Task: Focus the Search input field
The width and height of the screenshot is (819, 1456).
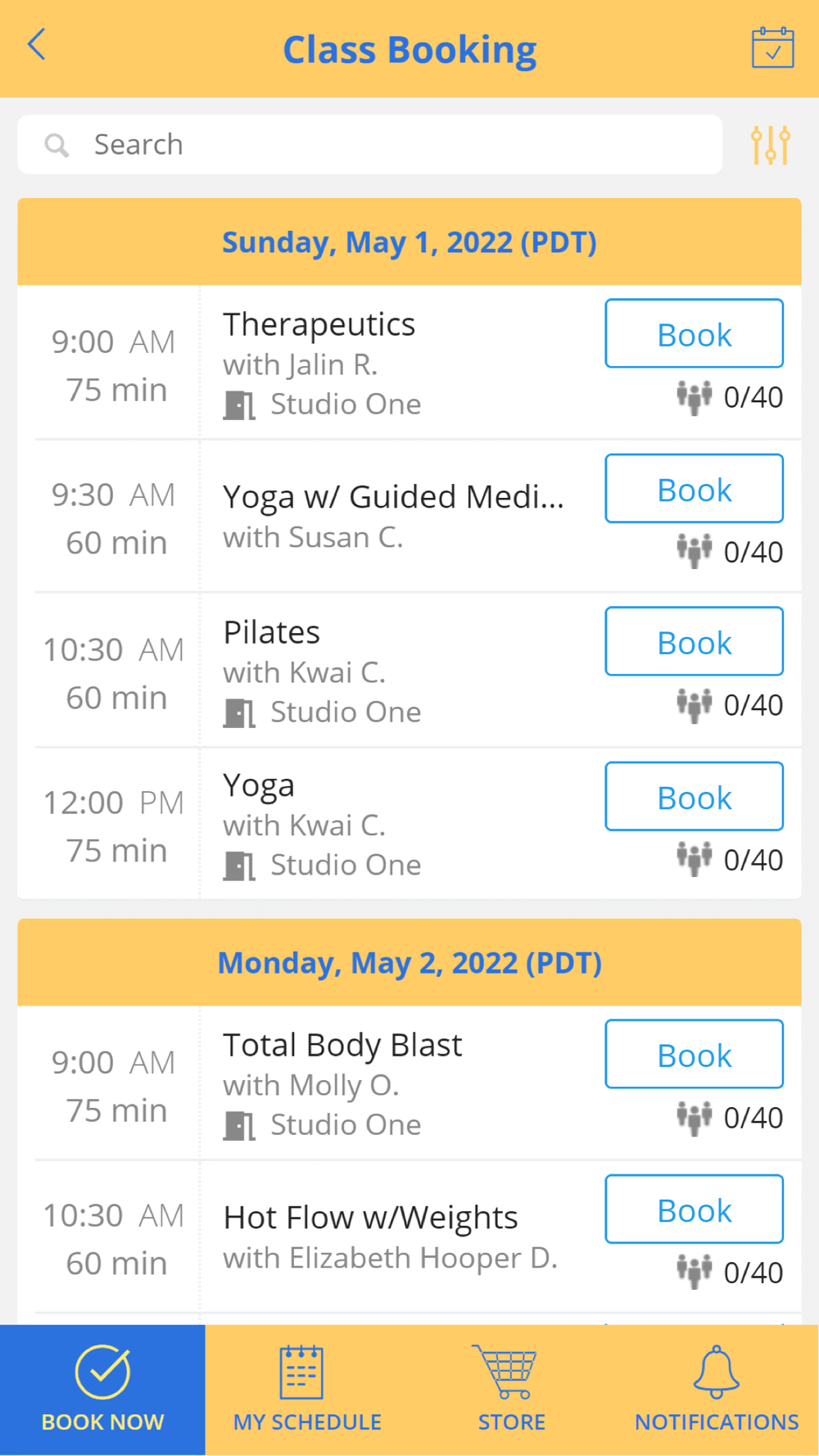Action: click(x=393, y=145)
